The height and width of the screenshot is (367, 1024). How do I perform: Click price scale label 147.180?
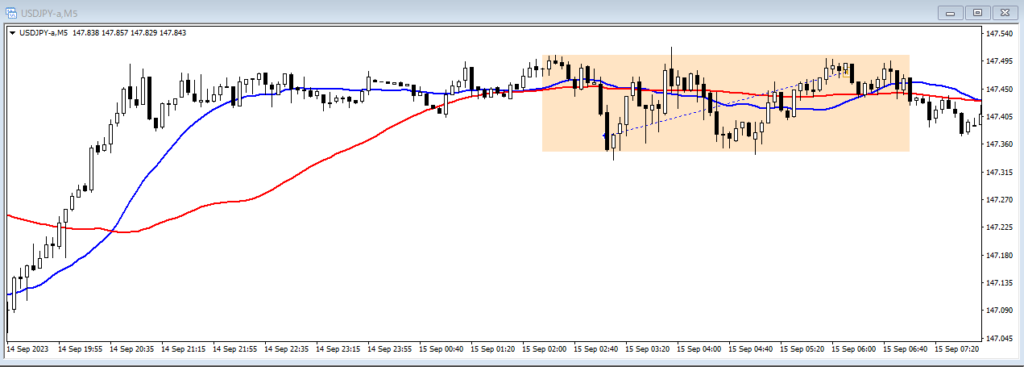[1000, 255]
